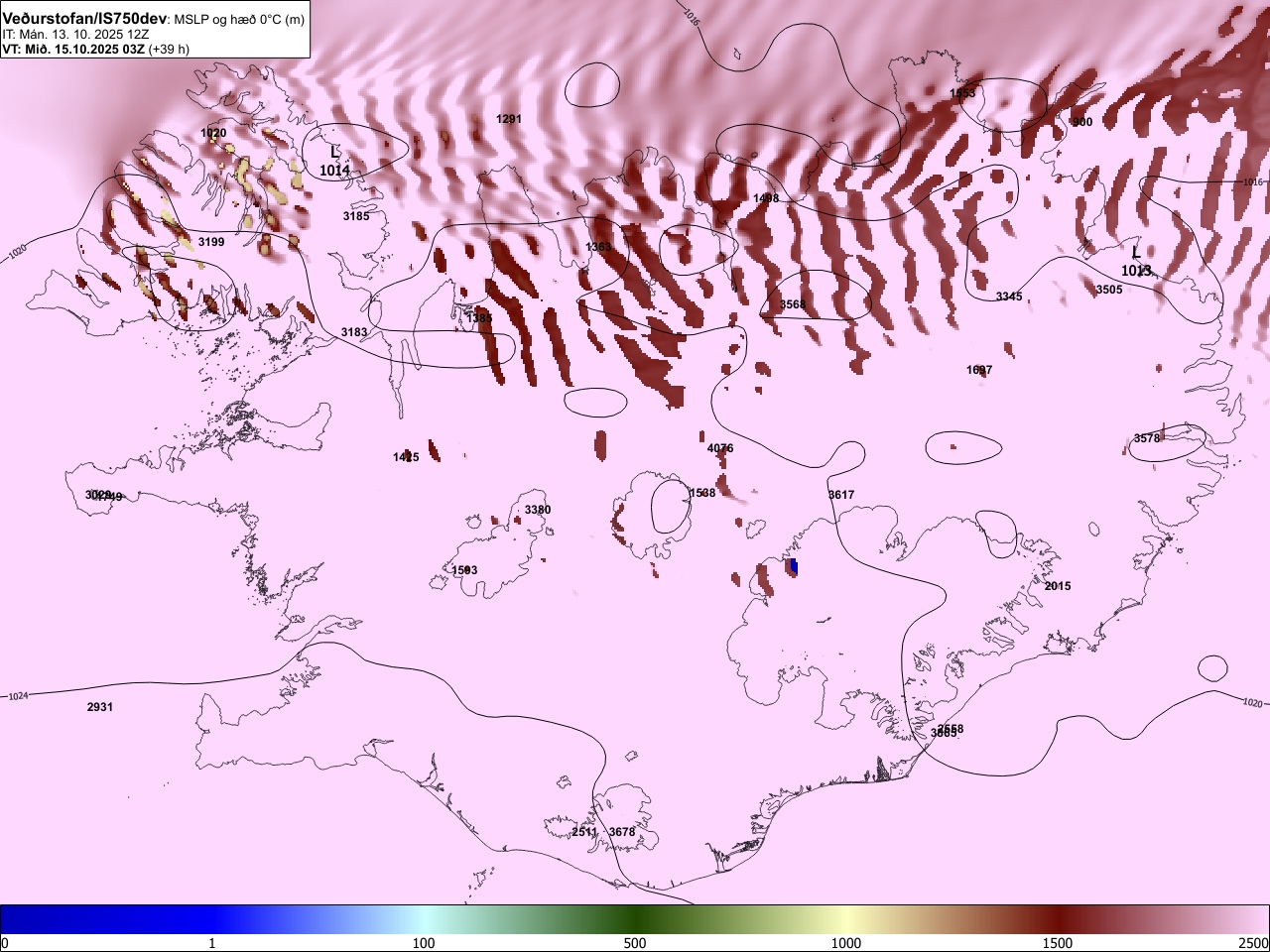Click the low-pressure value '1013'
The height and width of the screenshot is (952, 1270).
pyautogui.click(x=1136, y=271)
